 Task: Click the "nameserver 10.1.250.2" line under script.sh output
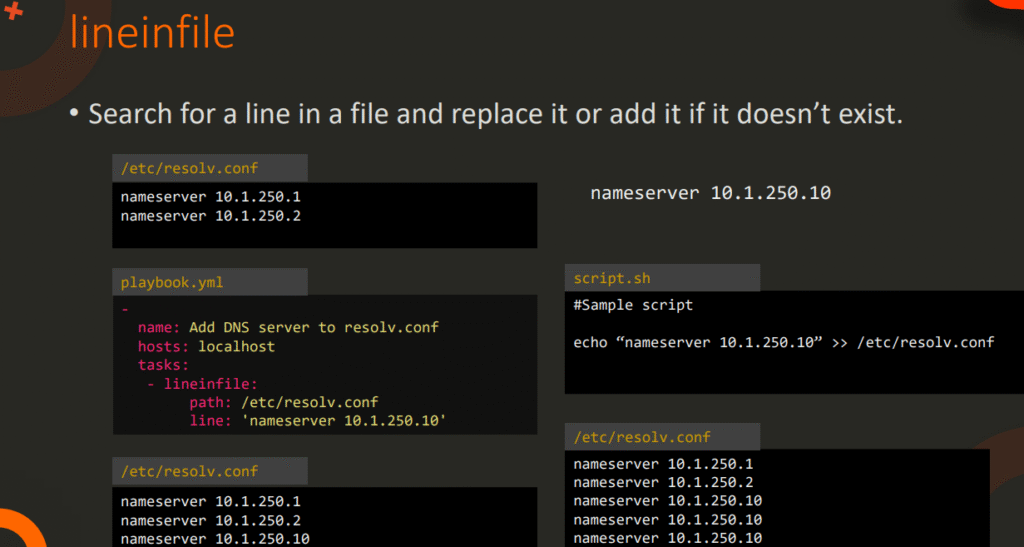(x=663, y=482)
